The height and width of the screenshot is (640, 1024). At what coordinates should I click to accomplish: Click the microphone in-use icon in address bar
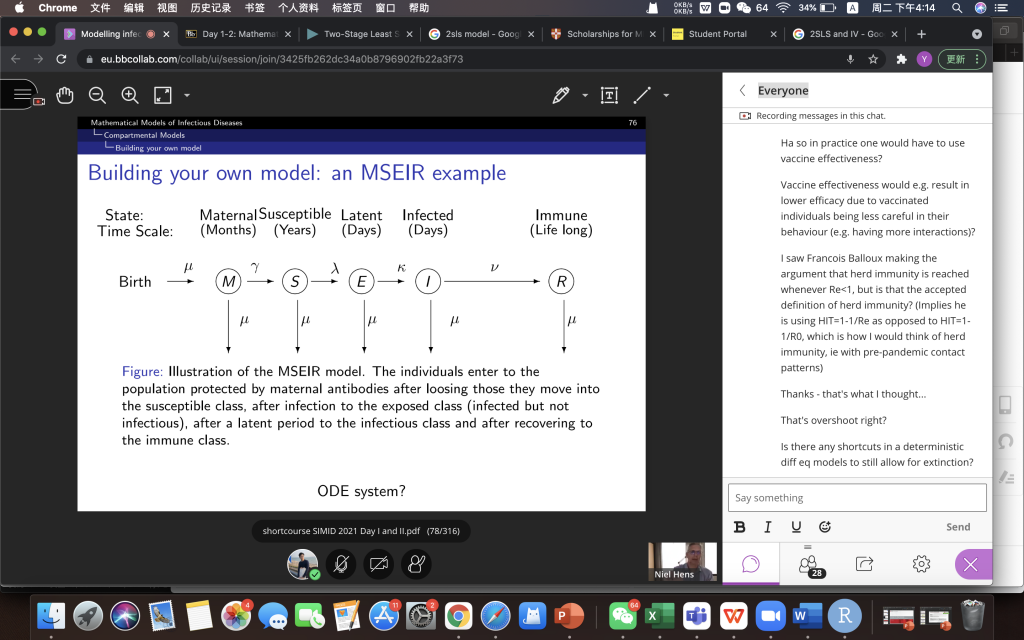(x=850, y=59)
